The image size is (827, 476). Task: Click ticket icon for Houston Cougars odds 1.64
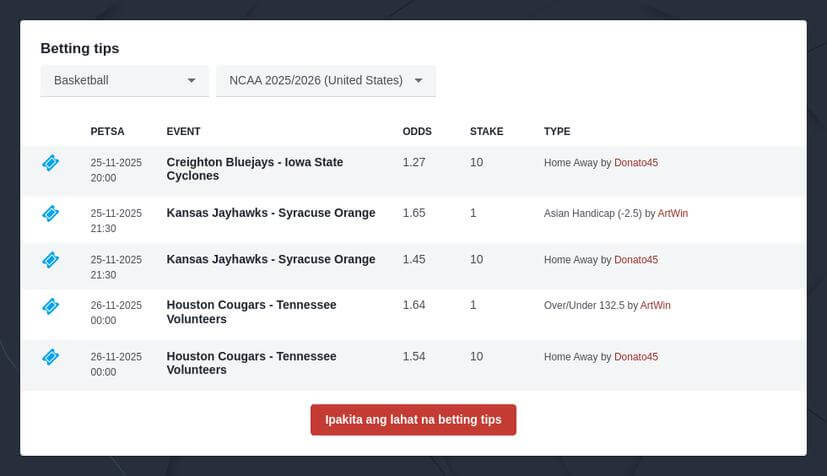coord(50,306)
